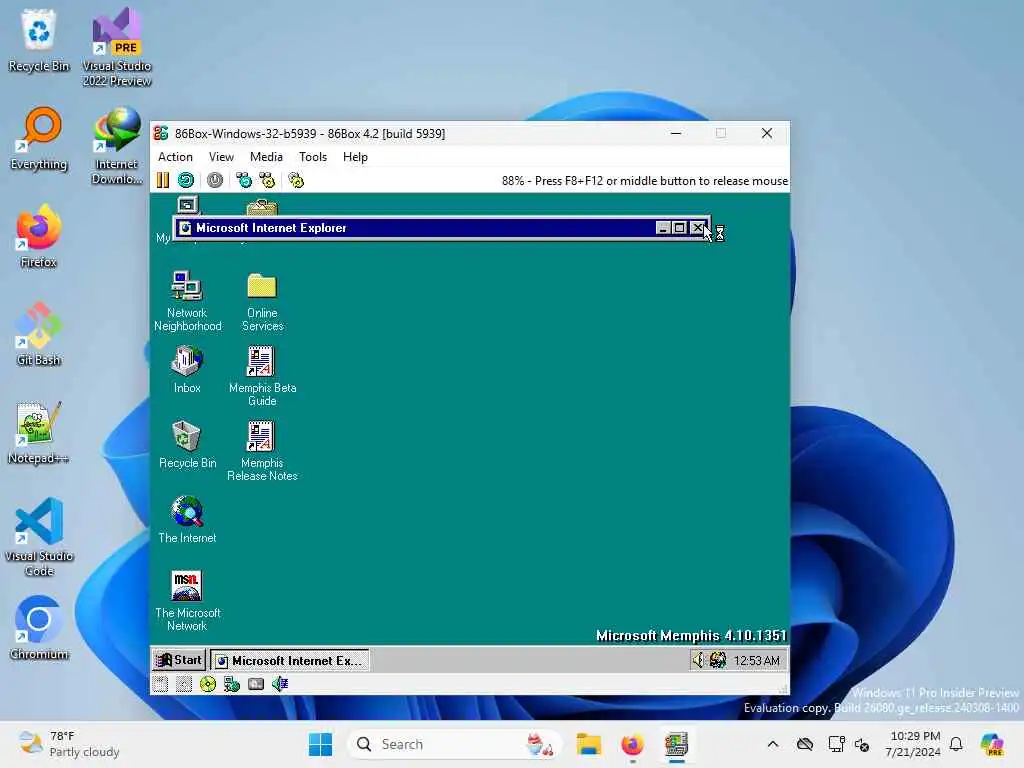Click the CD-ROM disc status bar icon

pyautogui.click(x=208, y=684)
